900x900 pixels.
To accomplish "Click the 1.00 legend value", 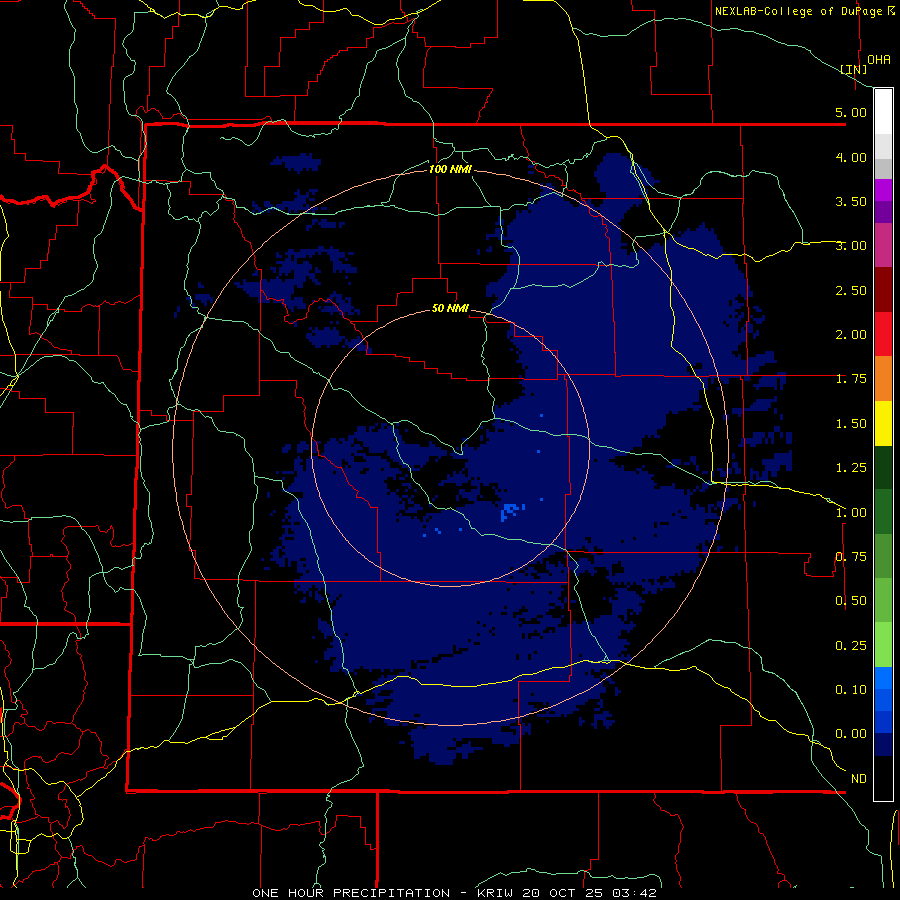I will point(851,513).
